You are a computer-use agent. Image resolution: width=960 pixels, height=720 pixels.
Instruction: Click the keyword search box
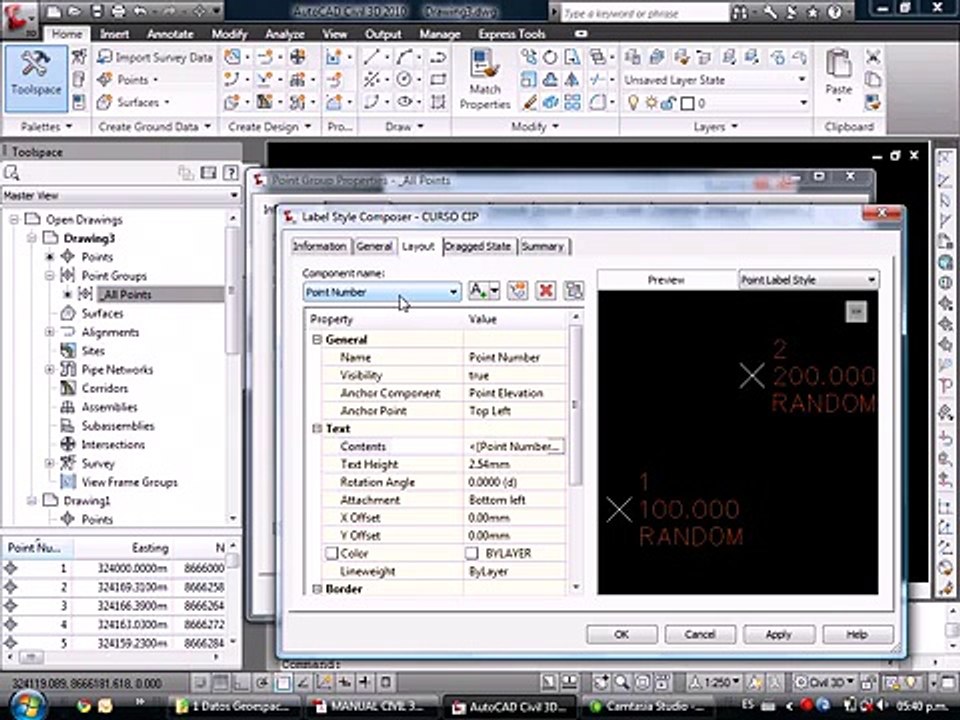tap(643, 12)
